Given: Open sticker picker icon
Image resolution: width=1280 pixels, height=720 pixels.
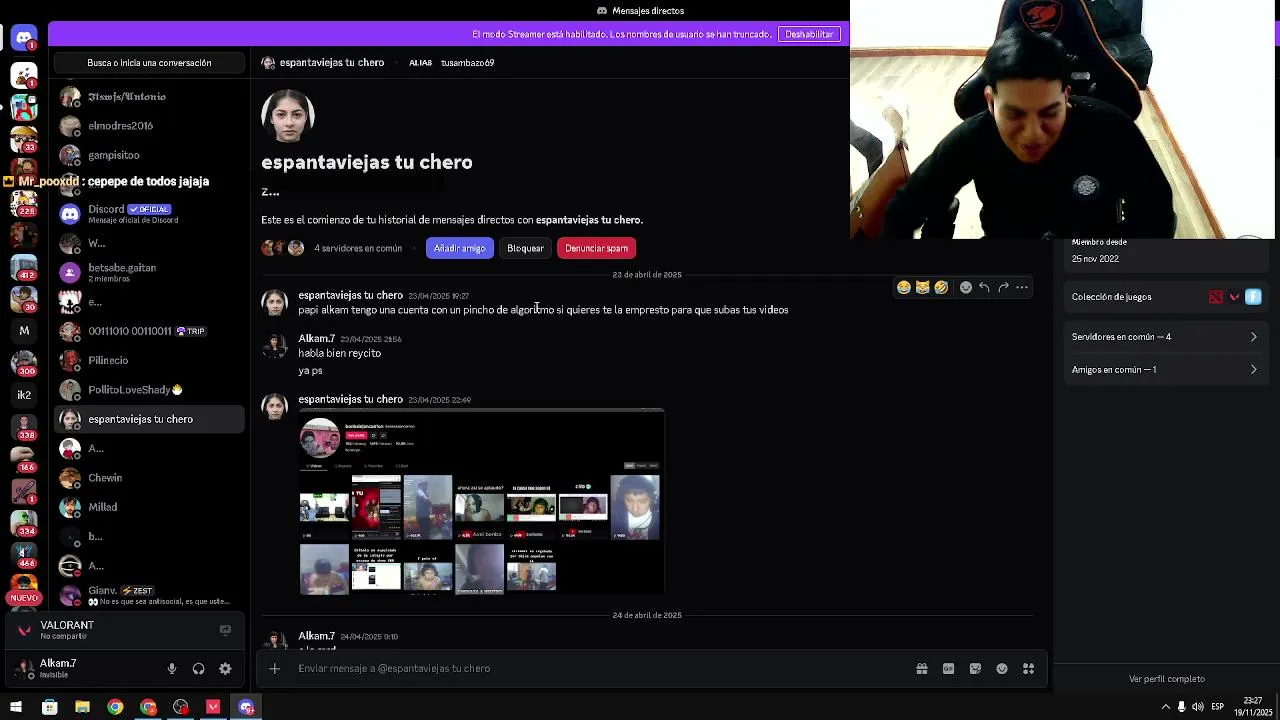Looking at the screenshot, I should click(x=975, y=669).
